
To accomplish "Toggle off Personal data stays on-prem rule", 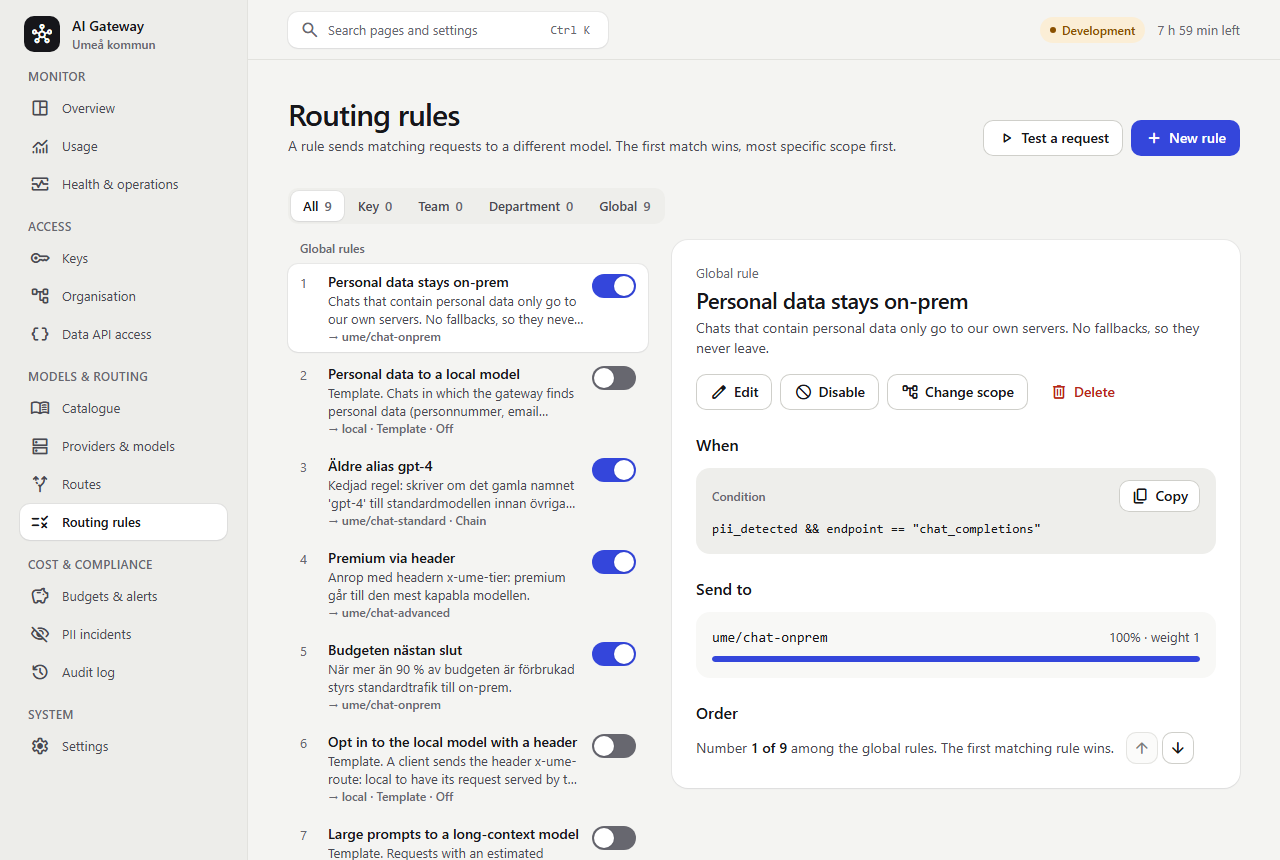I will click(x=614, y=286).
